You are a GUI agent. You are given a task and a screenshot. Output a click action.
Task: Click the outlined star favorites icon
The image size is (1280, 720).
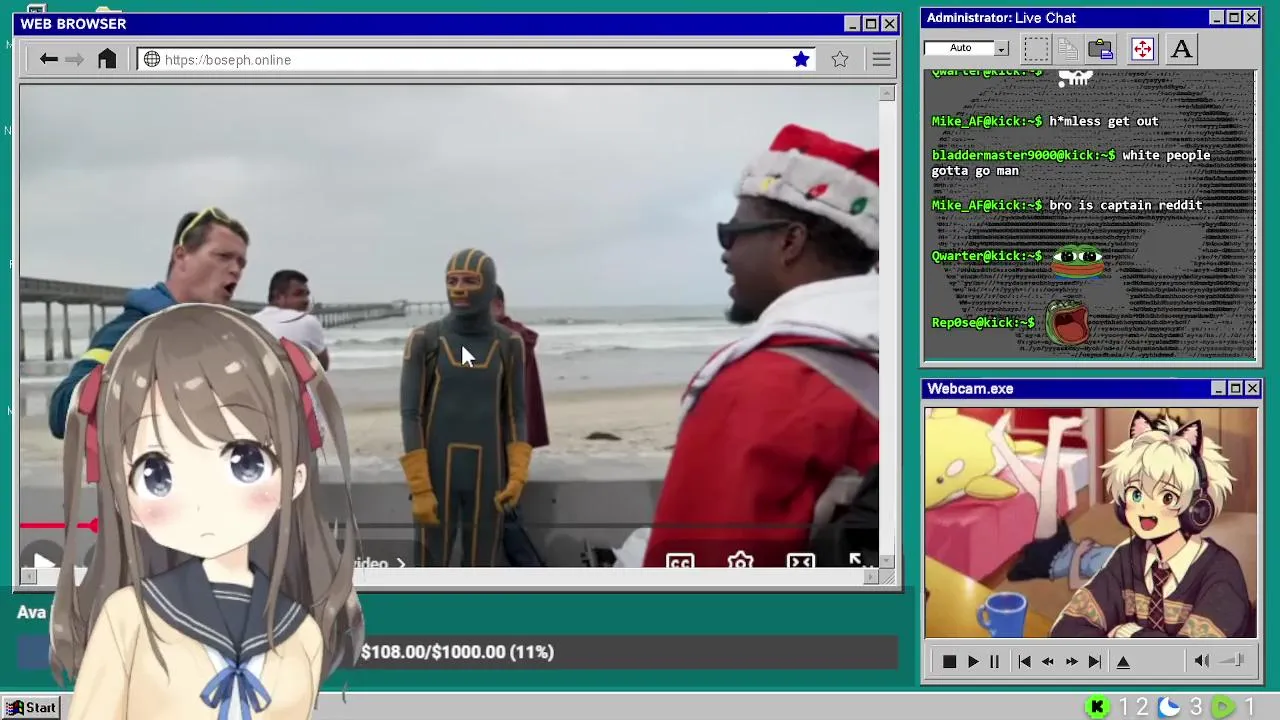[840, 60]
